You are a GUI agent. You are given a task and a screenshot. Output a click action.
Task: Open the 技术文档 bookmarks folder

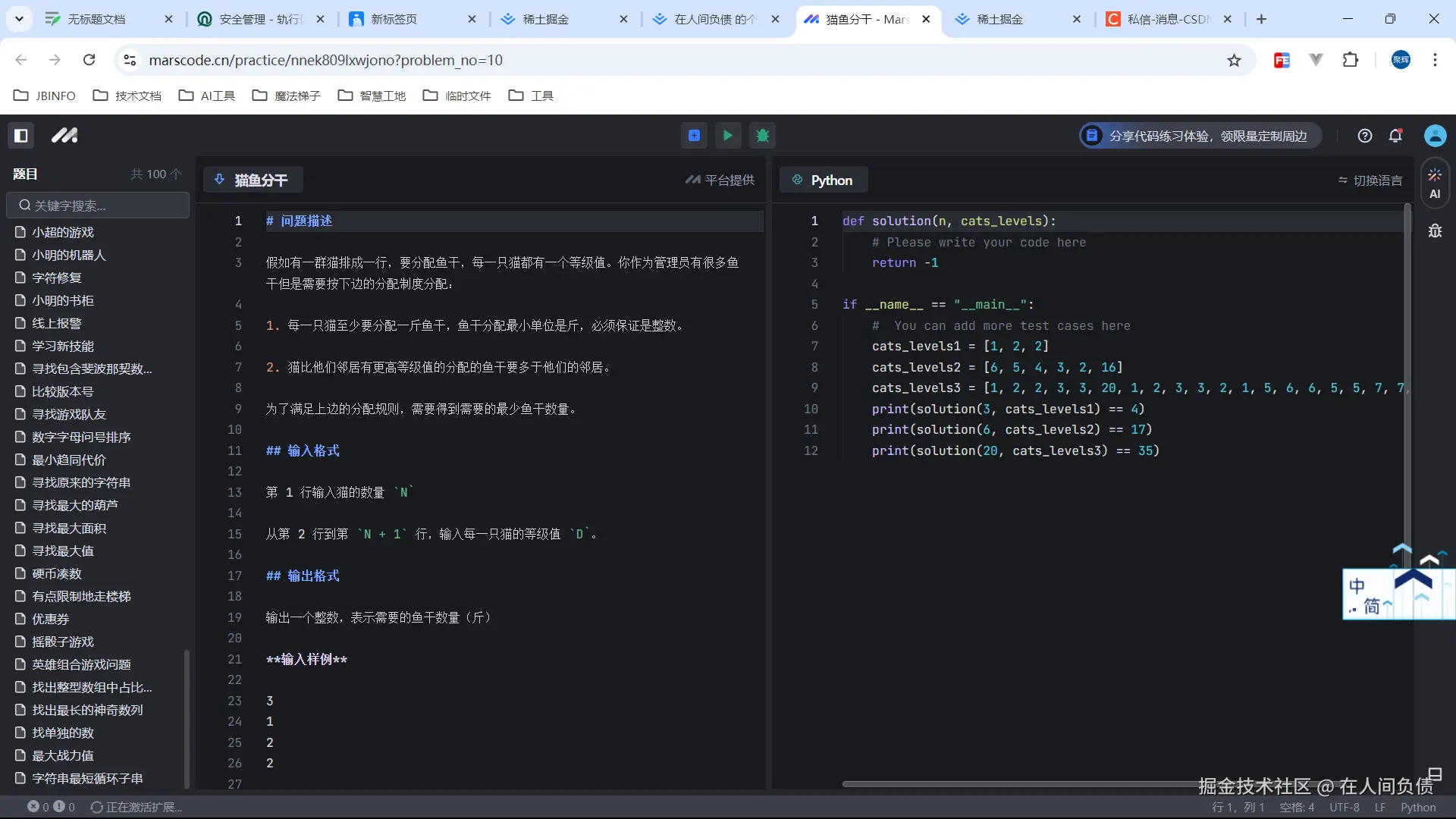127,96
